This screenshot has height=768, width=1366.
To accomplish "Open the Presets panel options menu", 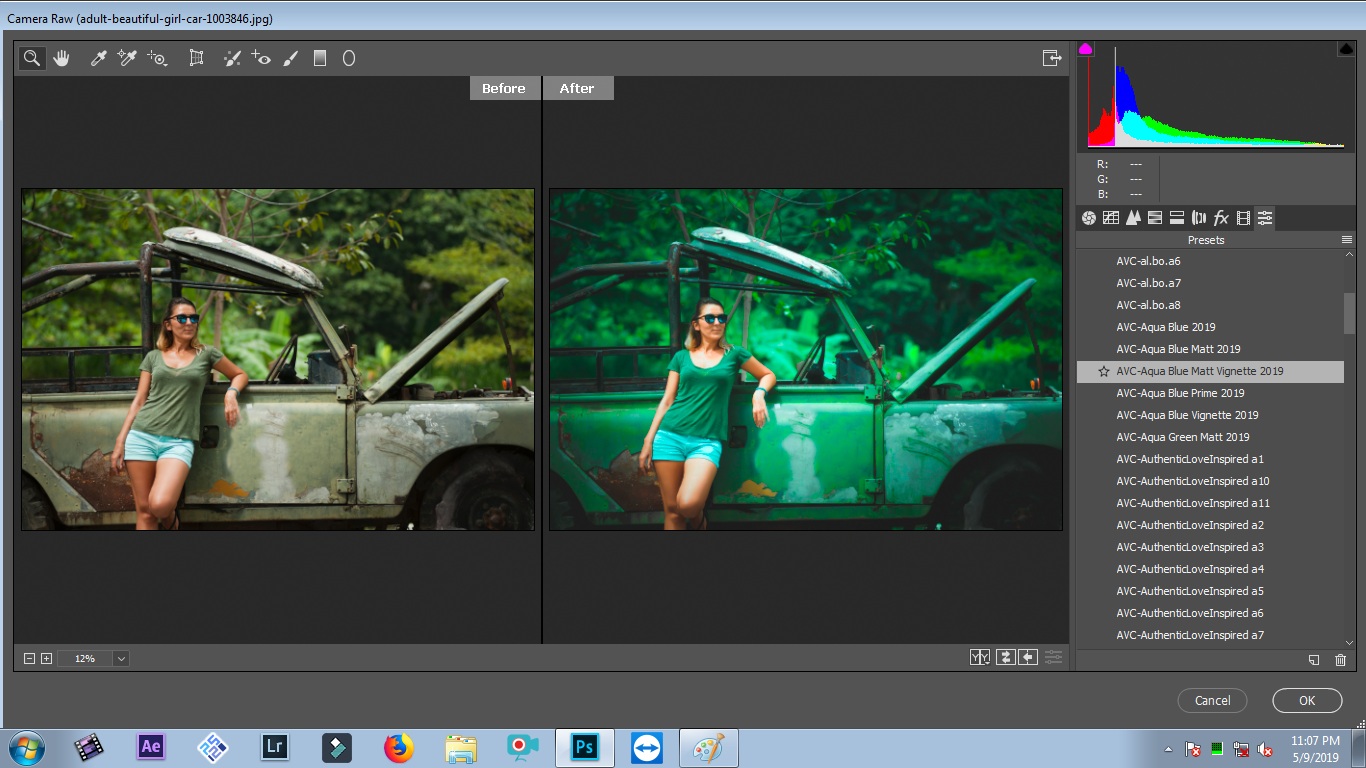I will [1347, 240].
